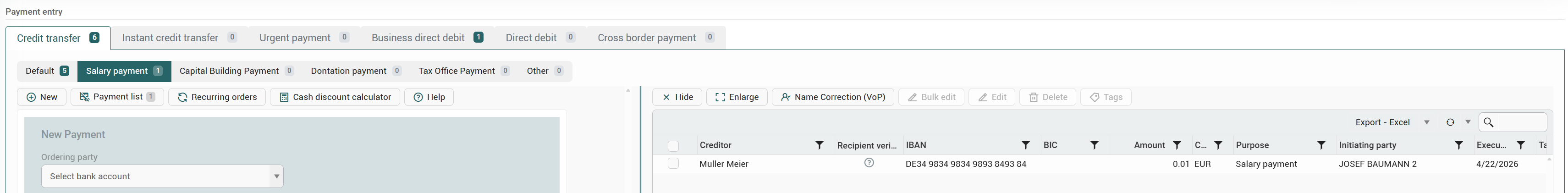
Task: Filter by the Purpose column
Action: click(1321, 145)
